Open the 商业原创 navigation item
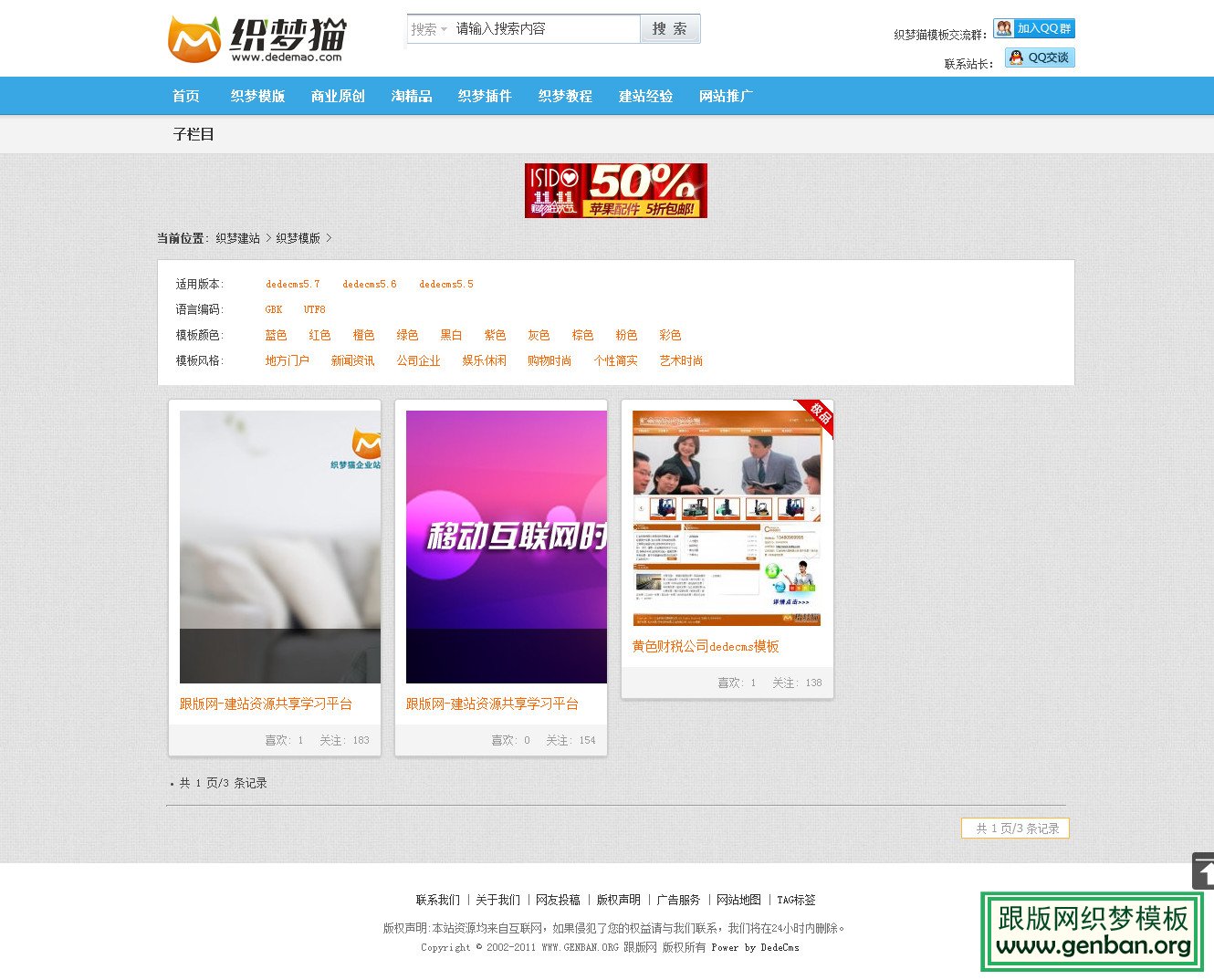1214x980 pixels. [337, 96]
